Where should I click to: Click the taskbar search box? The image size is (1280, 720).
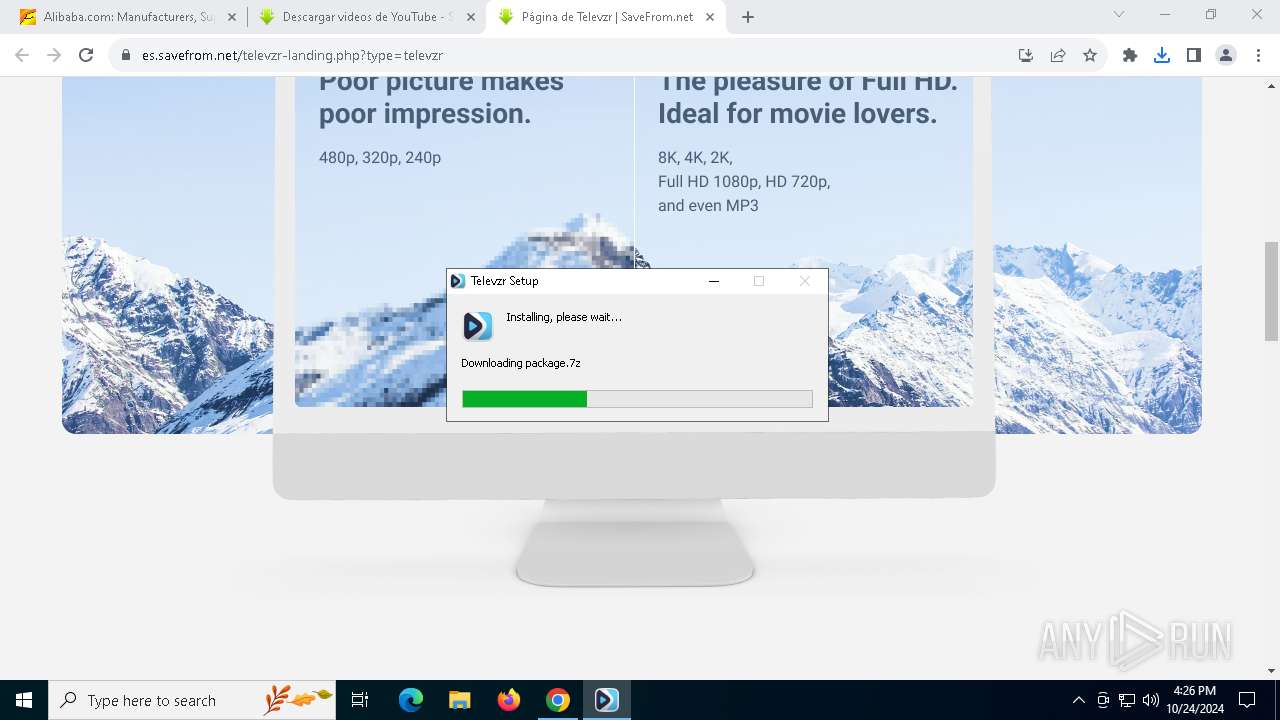coord(192,700)
